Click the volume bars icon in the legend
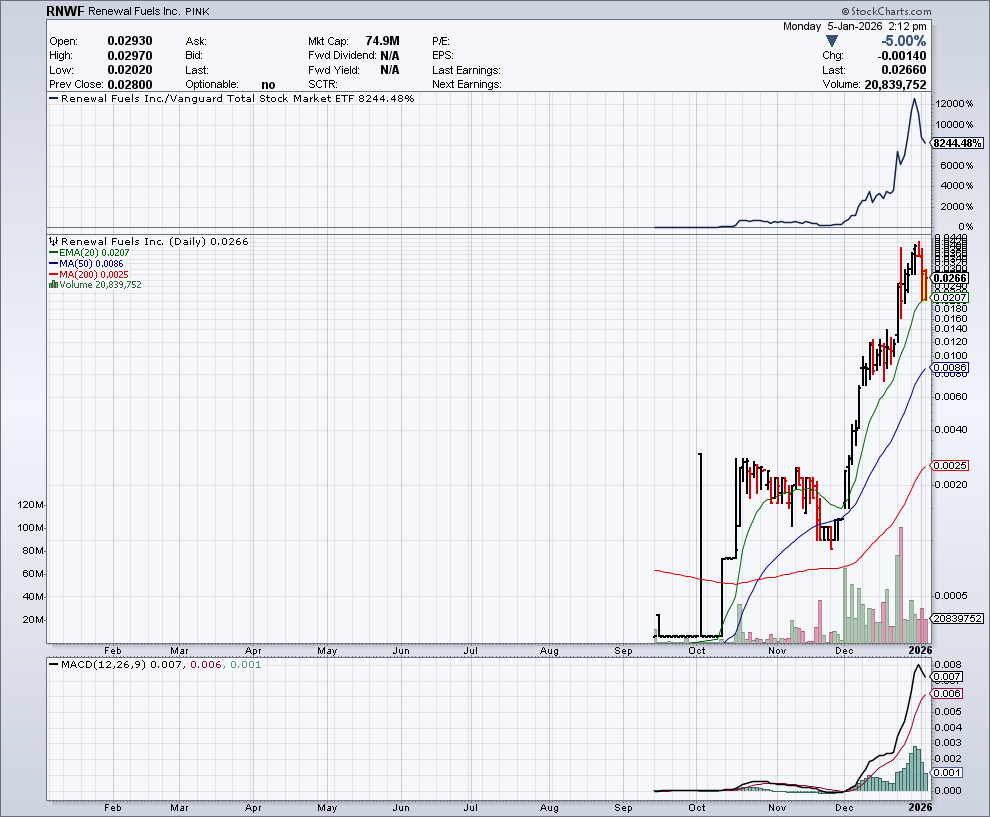 [x=54, y=285]
